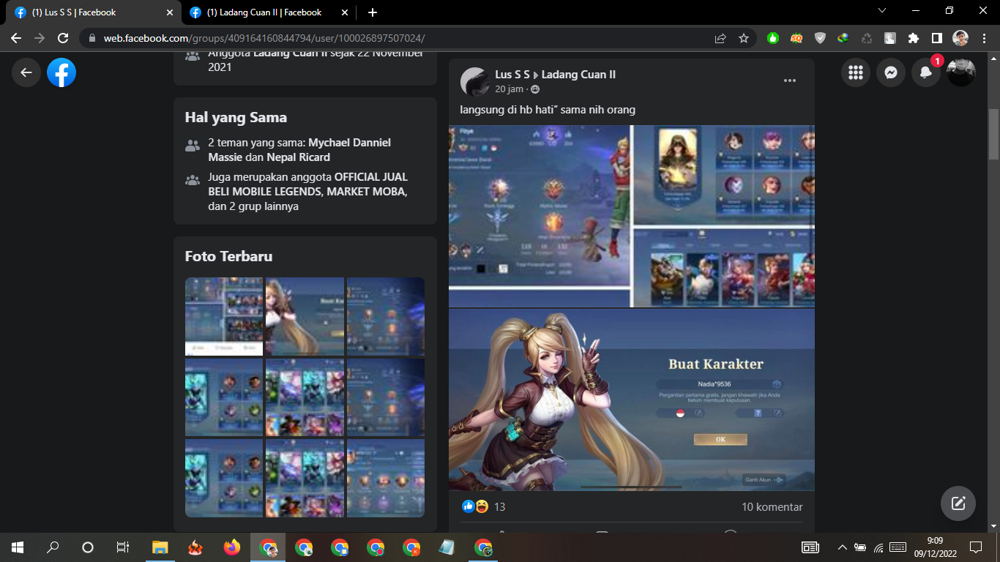View the 10 komentar comments
Viewport: 1000px width, 562px height.
click(x=772, y=507)
